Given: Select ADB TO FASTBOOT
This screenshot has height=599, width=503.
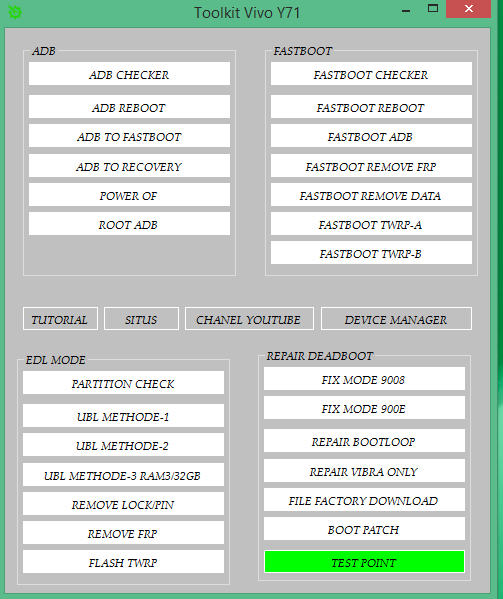Looking at the screenshot, I should (x=129, y=136).
